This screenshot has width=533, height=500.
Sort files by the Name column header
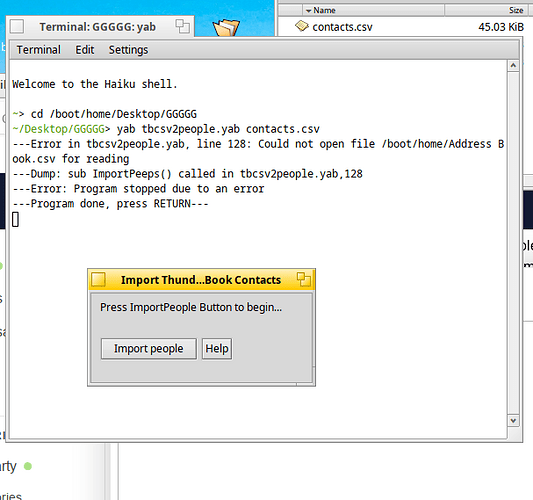tap(373, 10)
